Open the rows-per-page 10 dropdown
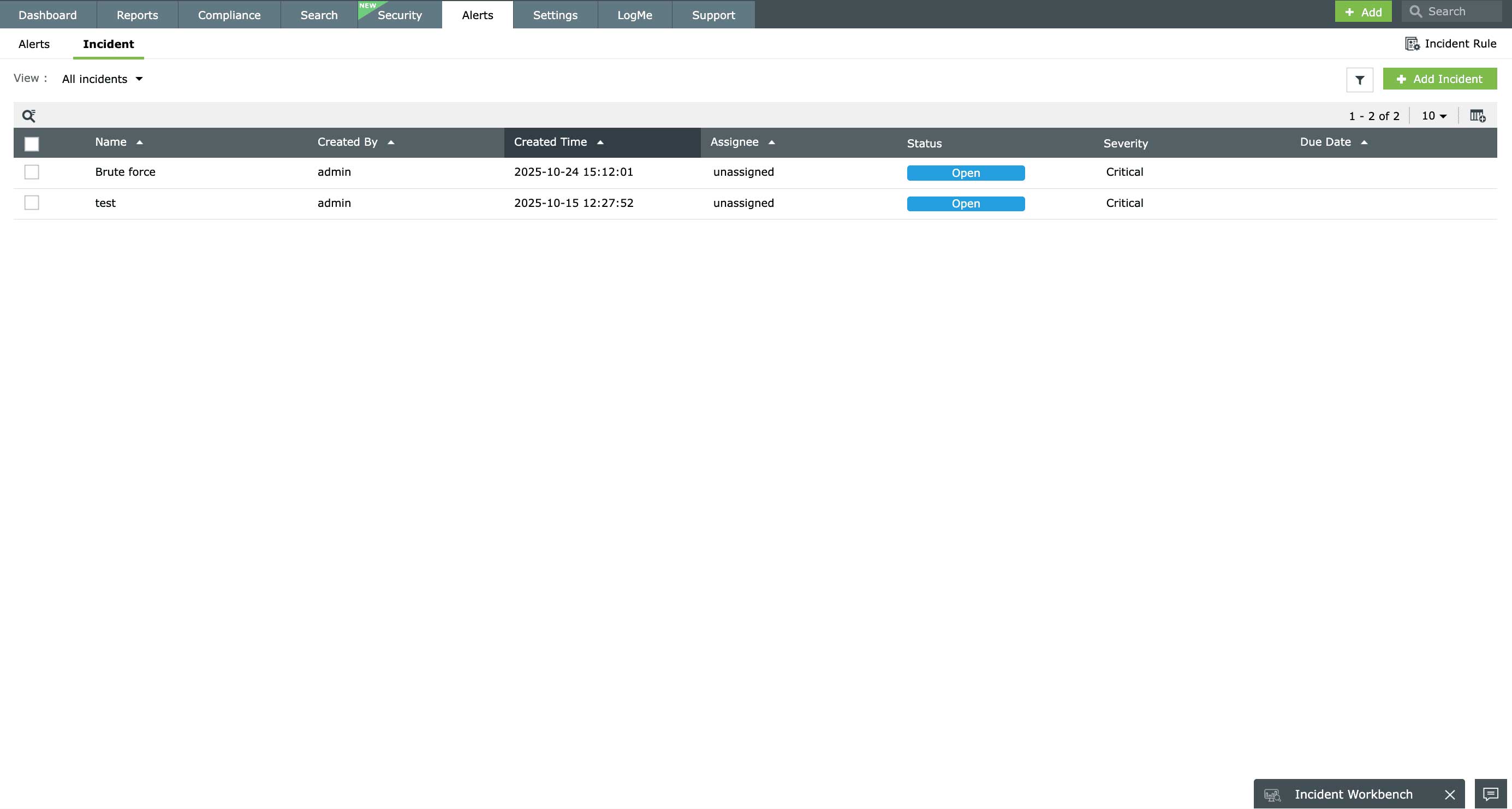This screenshot has height=809, width=1512. click(x=1434, y=116)
